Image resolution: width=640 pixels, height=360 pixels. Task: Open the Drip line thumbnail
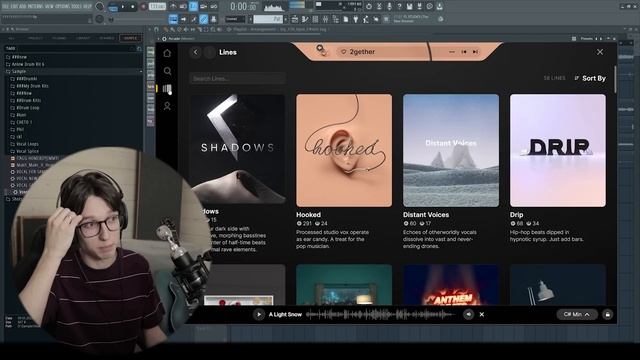pyautogui.click(x=558, y=150)
